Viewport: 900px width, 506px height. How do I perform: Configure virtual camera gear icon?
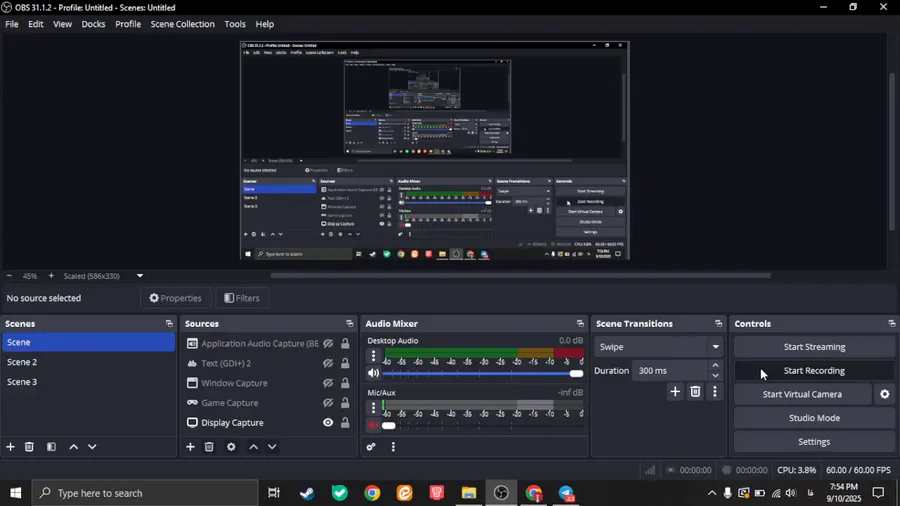tap(885, 394)
